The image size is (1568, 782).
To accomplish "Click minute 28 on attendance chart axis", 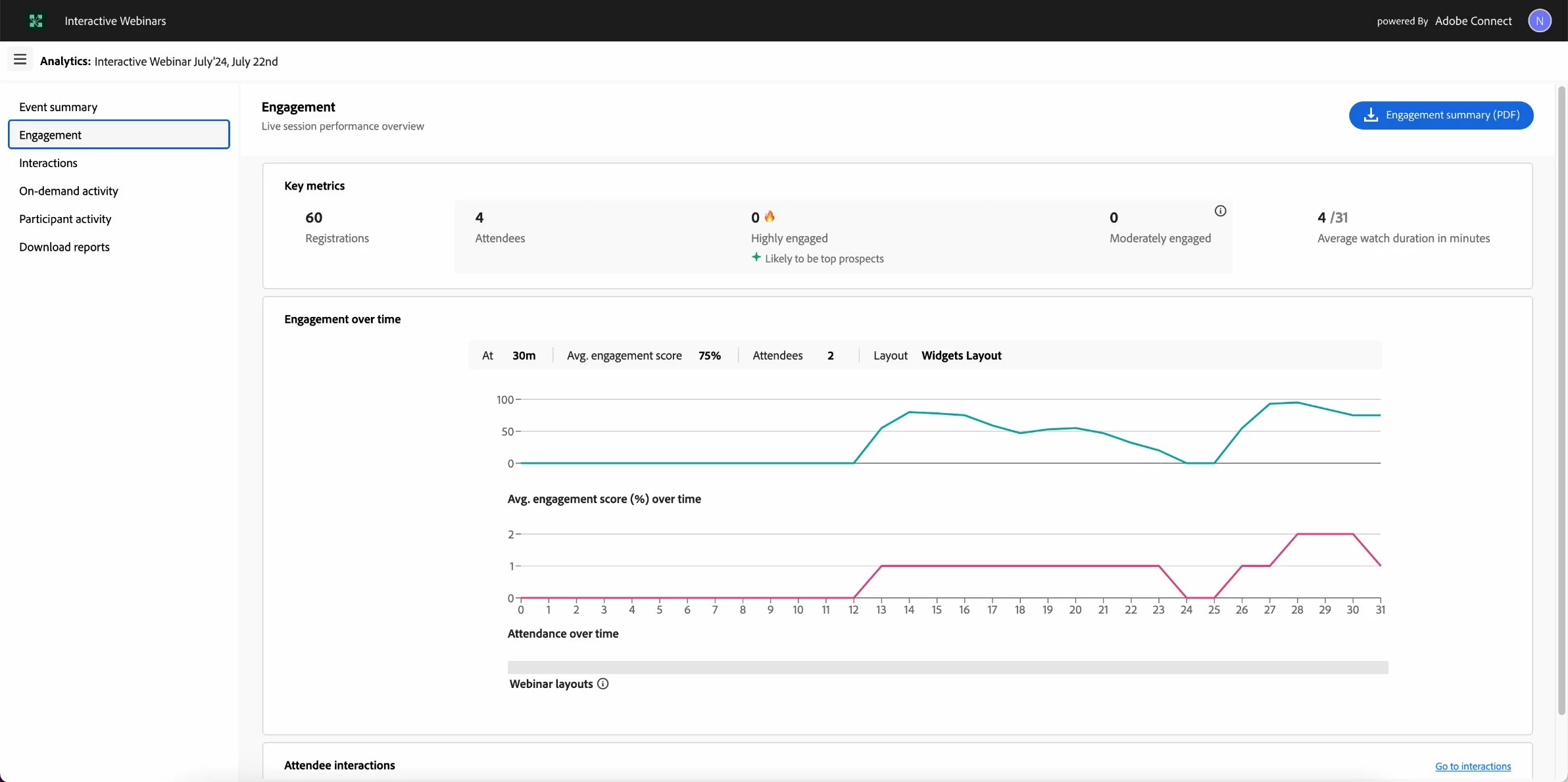I will [1297, 610].
